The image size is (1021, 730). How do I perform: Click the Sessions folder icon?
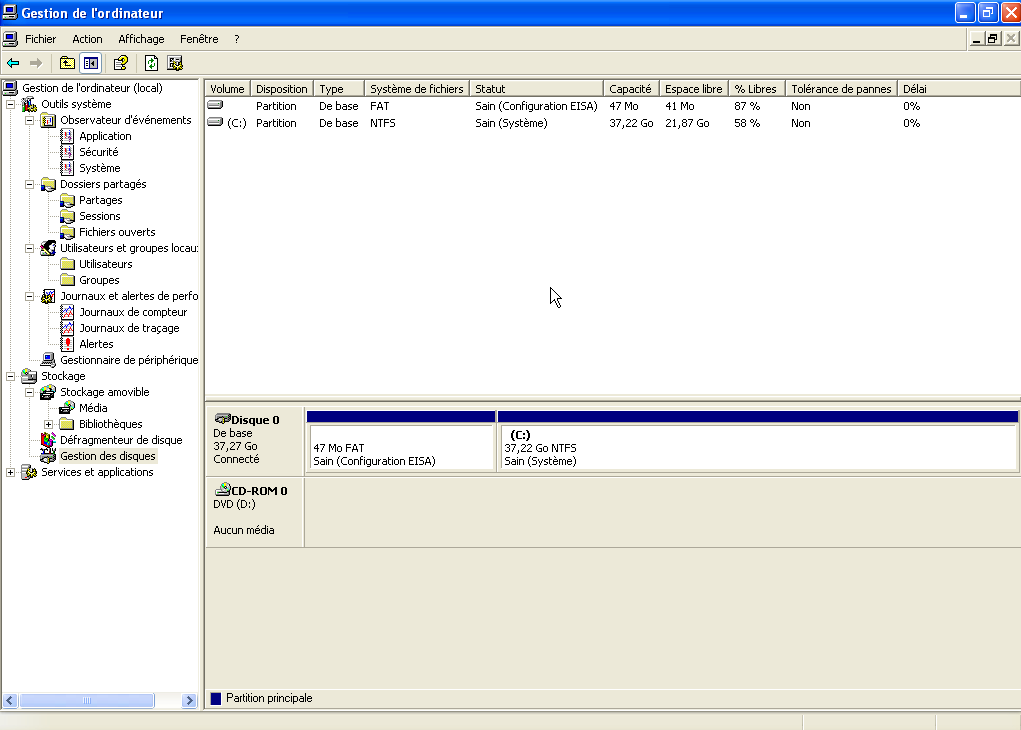click(67, 216)
